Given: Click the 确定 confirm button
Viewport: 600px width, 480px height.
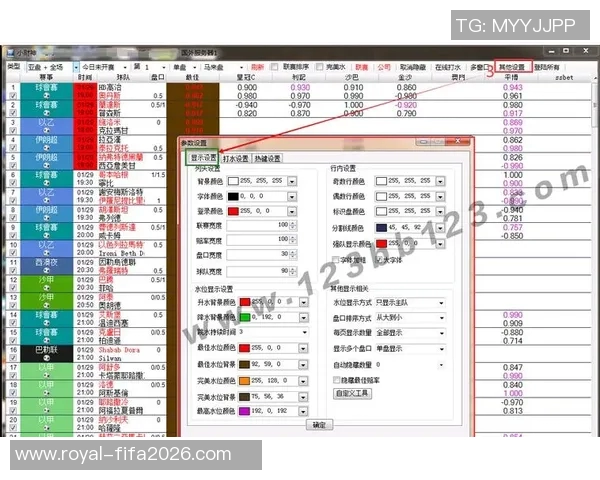Looking at the screenshot, I should click(x=319, y=424).
